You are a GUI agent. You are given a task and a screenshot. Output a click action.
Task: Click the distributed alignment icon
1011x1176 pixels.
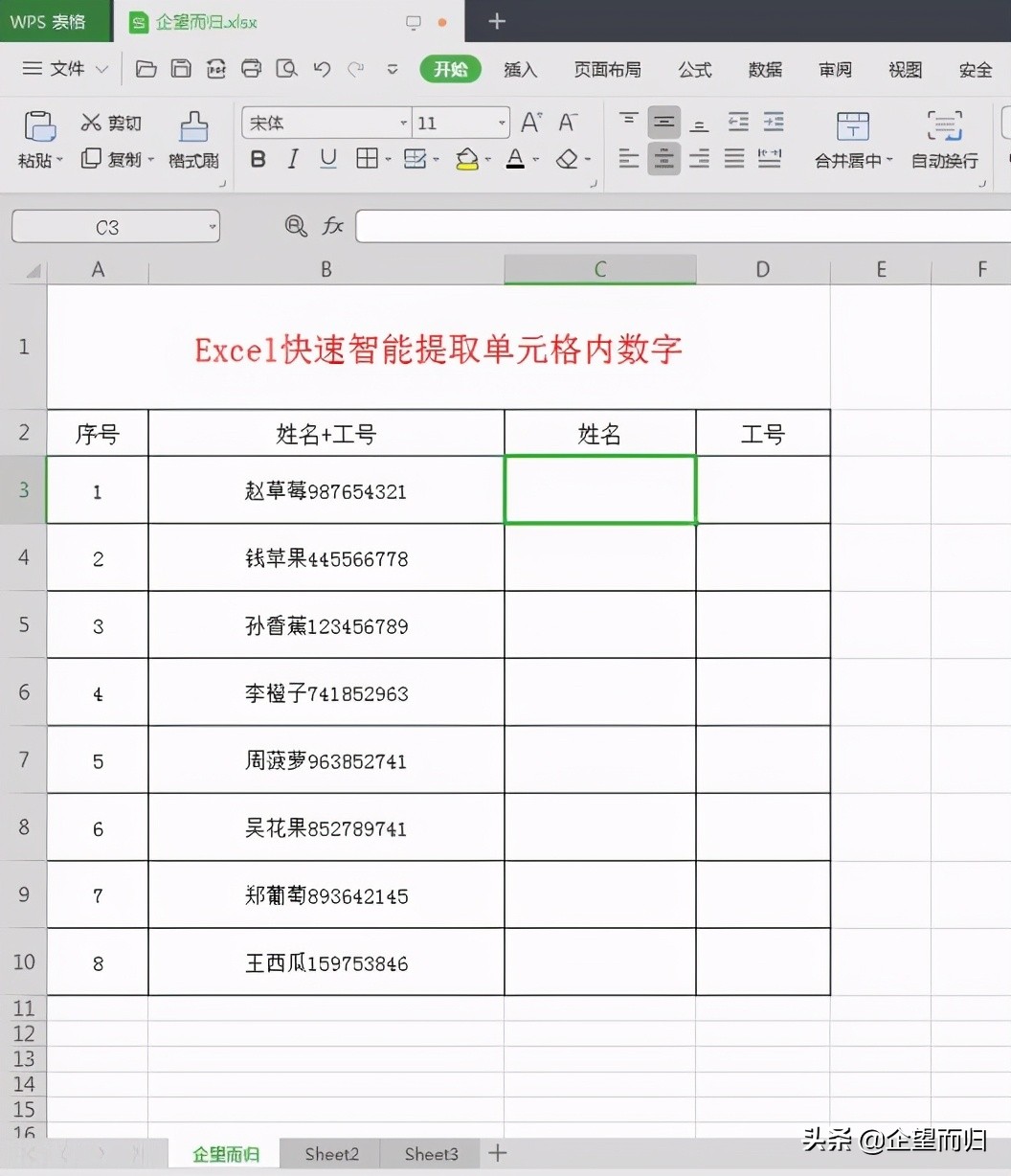coord(770,159)
